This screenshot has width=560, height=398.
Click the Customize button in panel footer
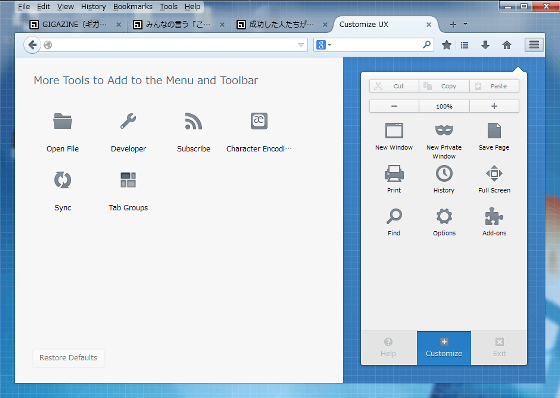pyautogui.click(x=444, y=348)
